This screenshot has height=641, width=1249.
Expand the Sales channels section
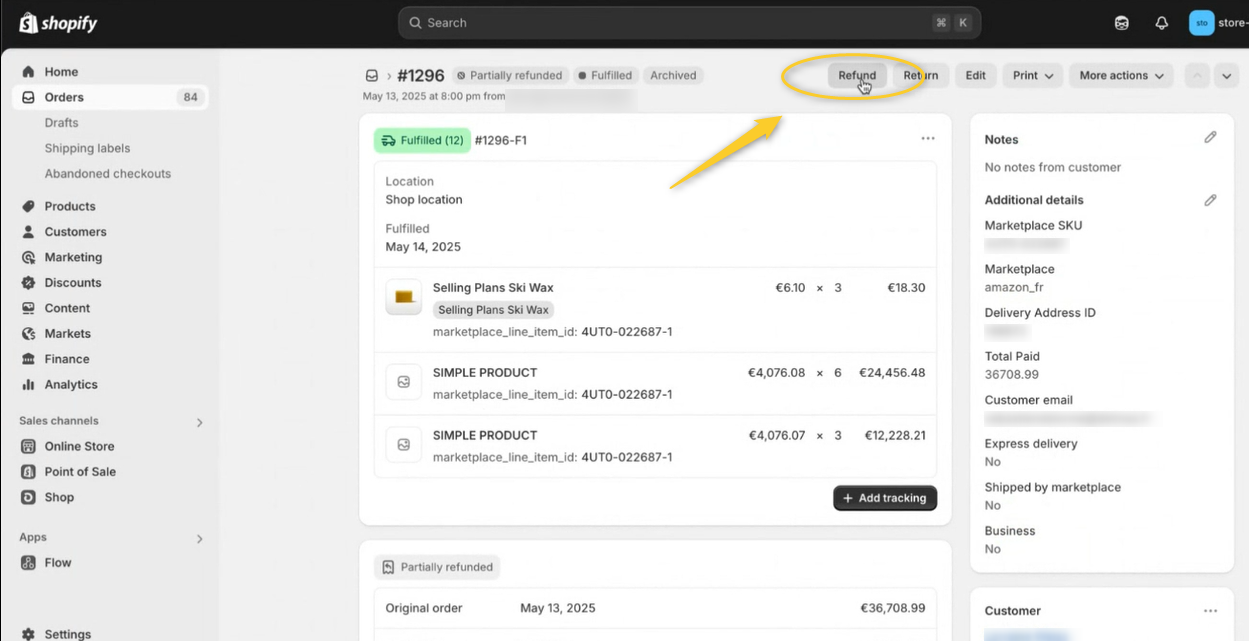coord(199,422)
